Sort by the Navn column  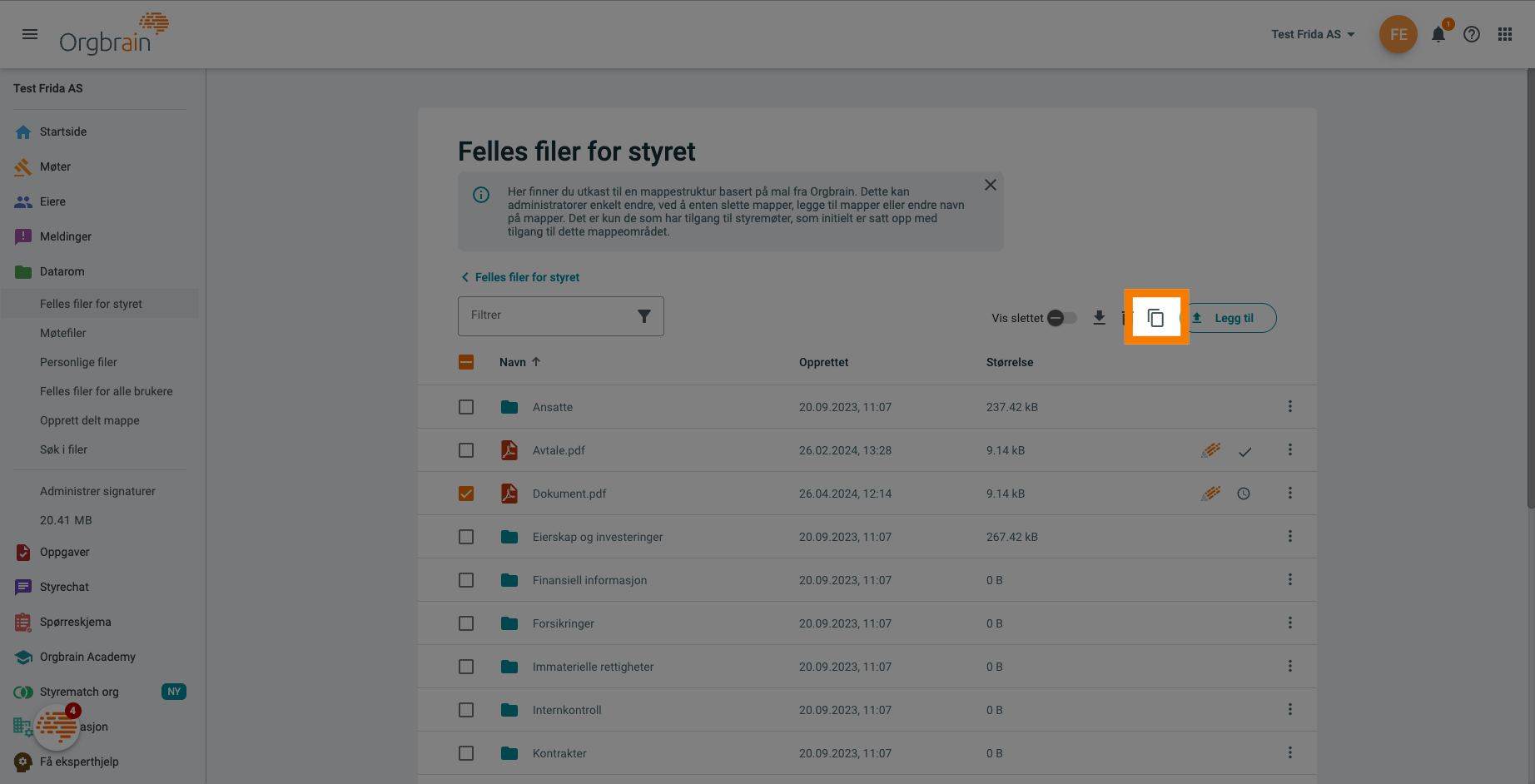pyautogui.click(x=519, y=362)
